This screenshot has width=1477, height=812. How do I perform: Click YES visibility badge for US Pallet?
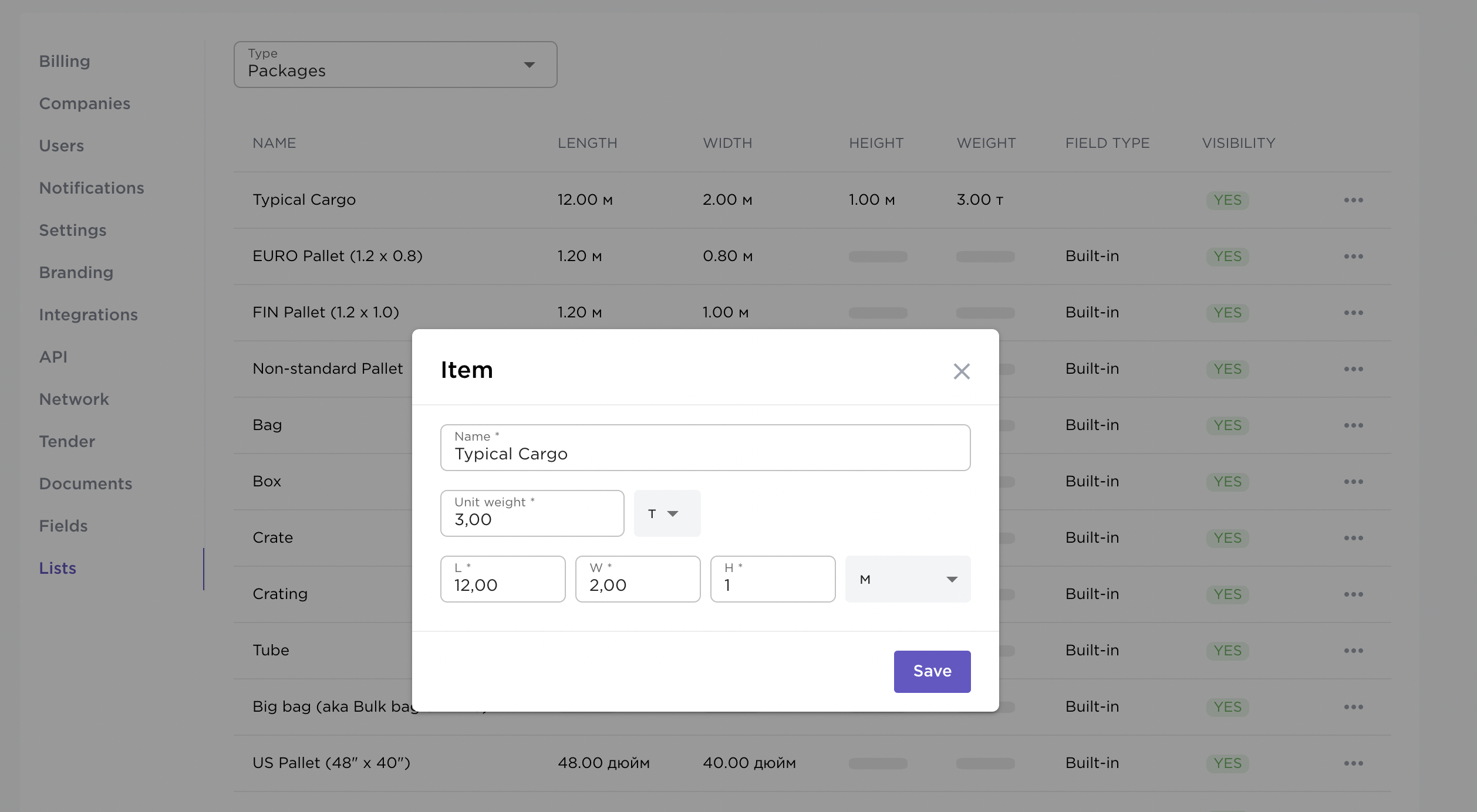(x=1228, y=763)
